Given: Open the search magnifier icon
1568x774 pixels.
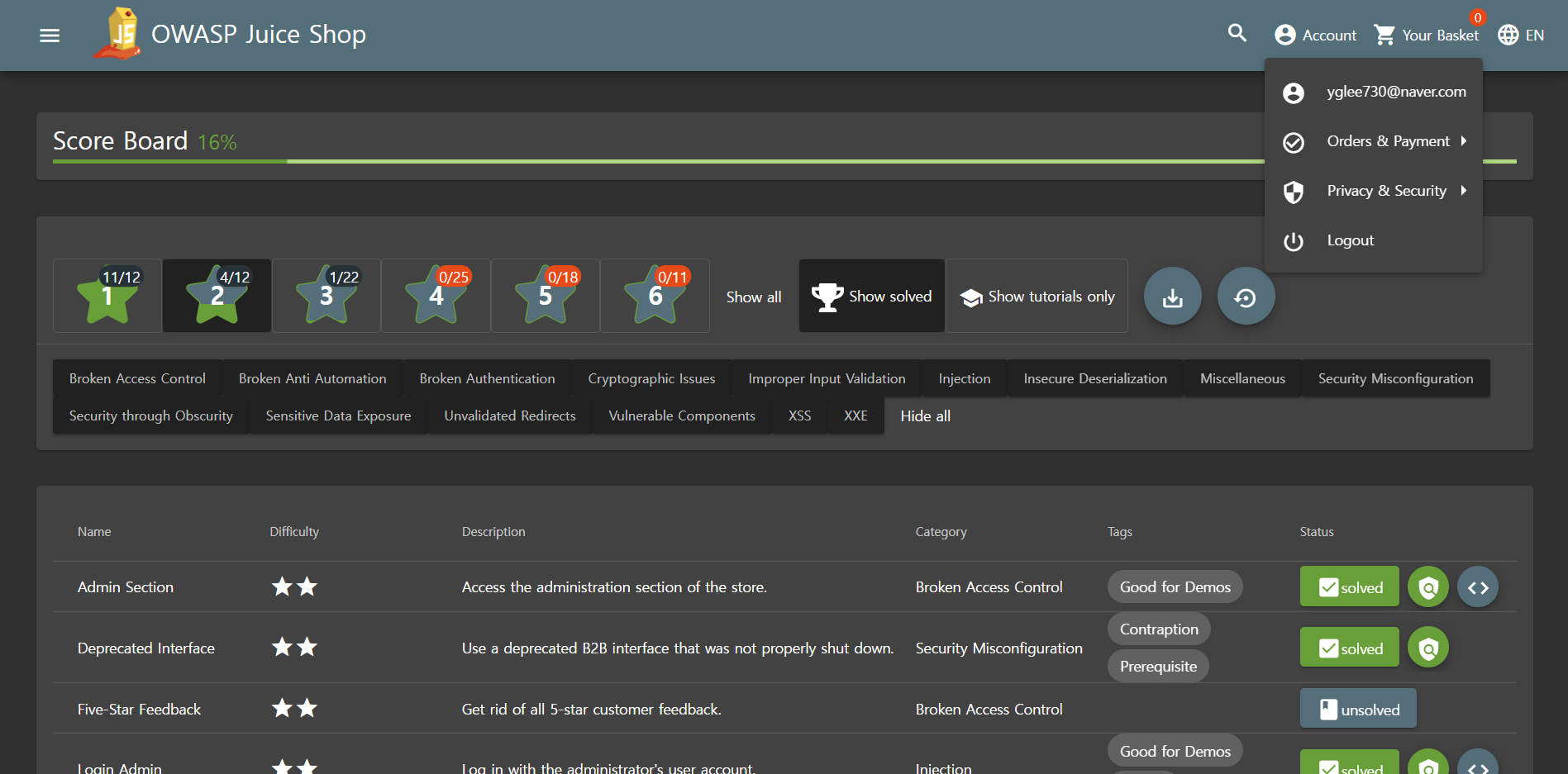Looking at the screenshot, I should 1237,34.
